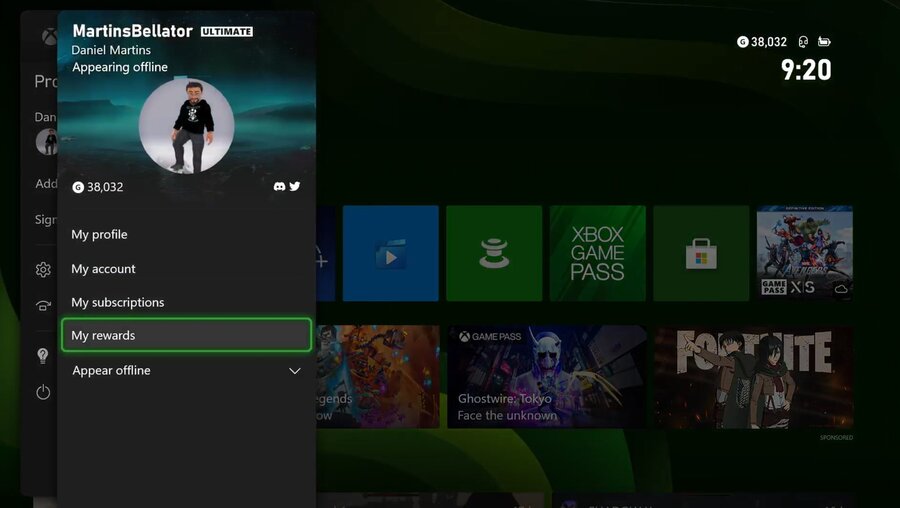The width and height of the screenshot is (900, 508).
Task: Click the Appear offline chevron arrow
Action: coord(294,371)
